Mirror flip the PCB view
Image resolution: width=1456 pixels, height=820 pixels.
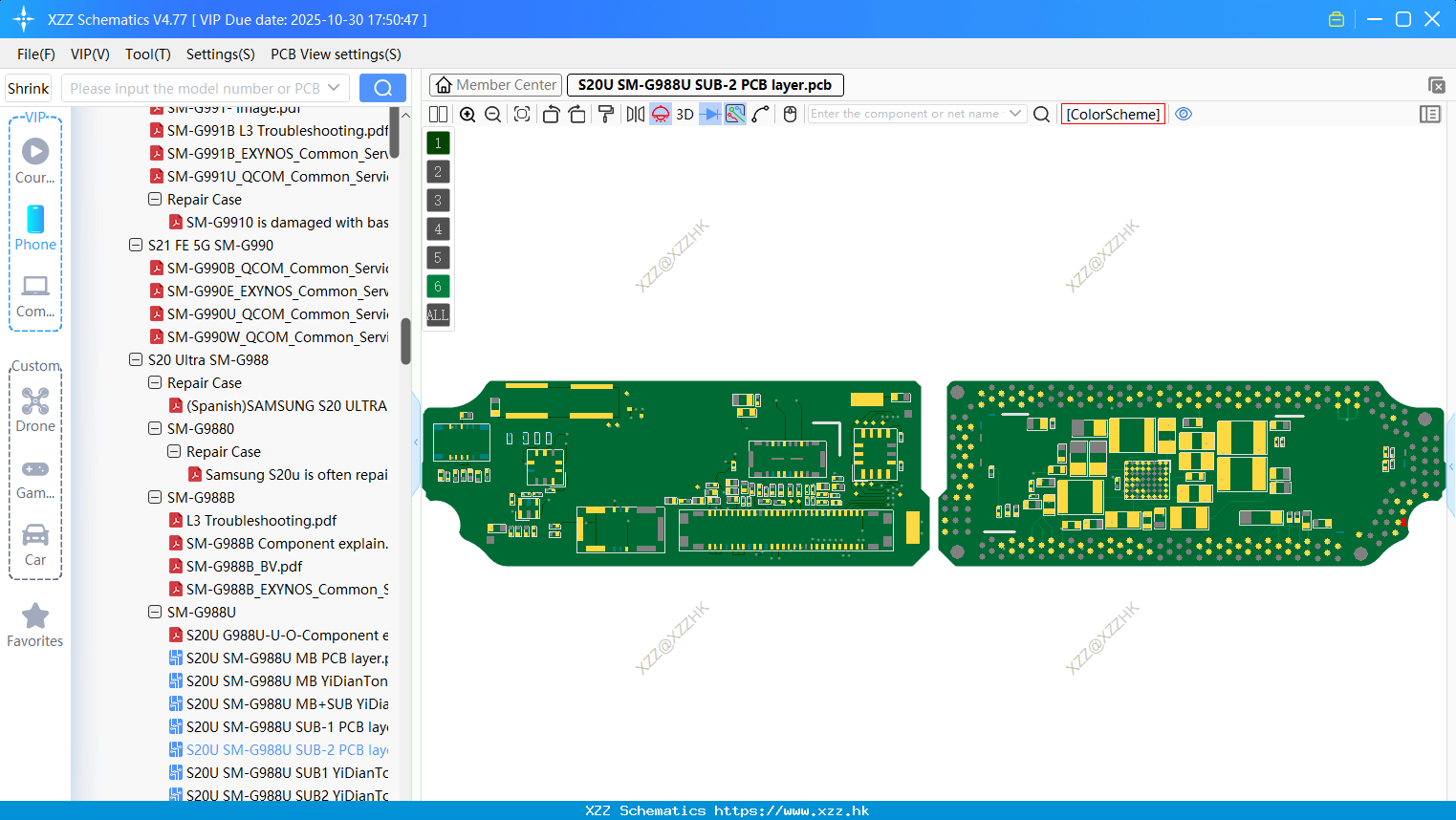pos(636,114)
